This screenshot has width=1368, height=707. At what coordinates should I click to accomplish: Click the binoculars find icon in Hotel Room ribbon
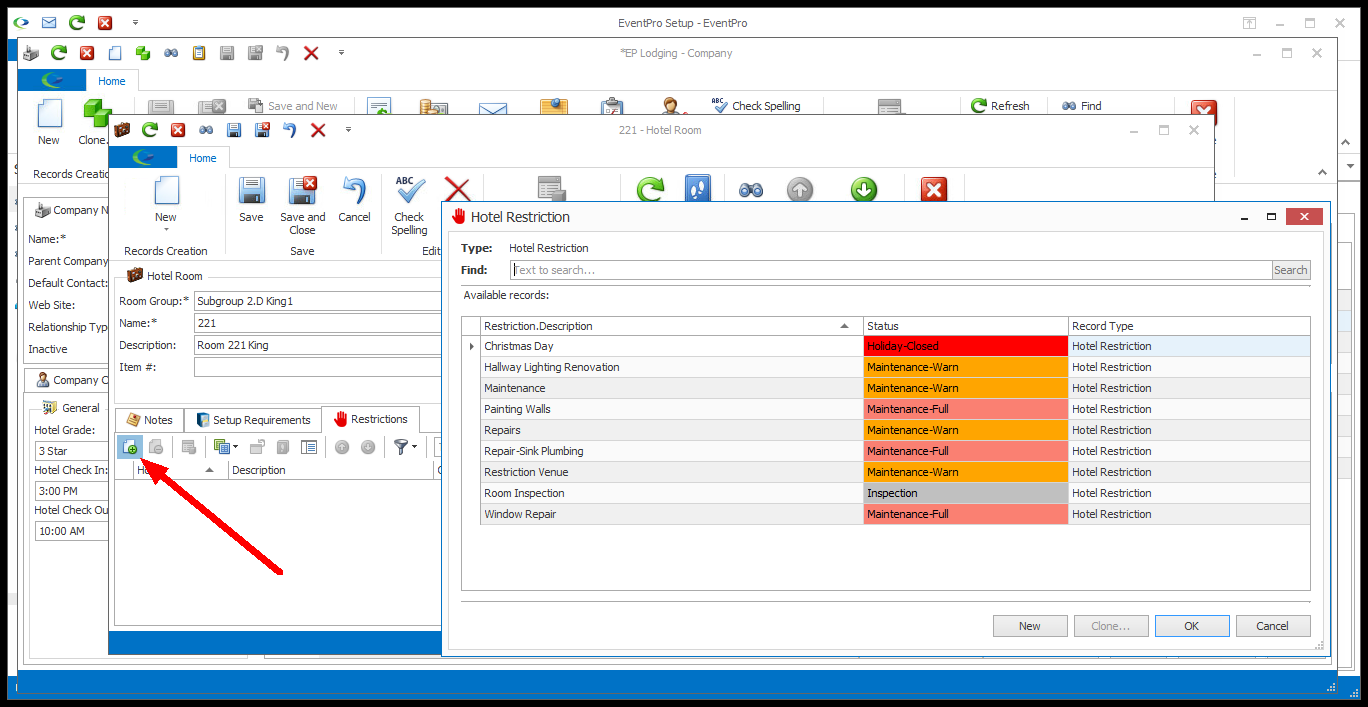pyautogui.click(x=751, y=189)
